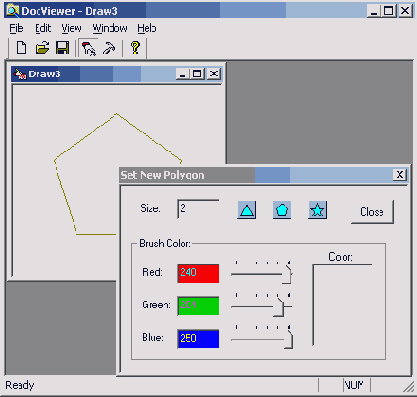Choose the triangle polygon shape button
This screenshot has height=397, width=417.
coord(247,210)
